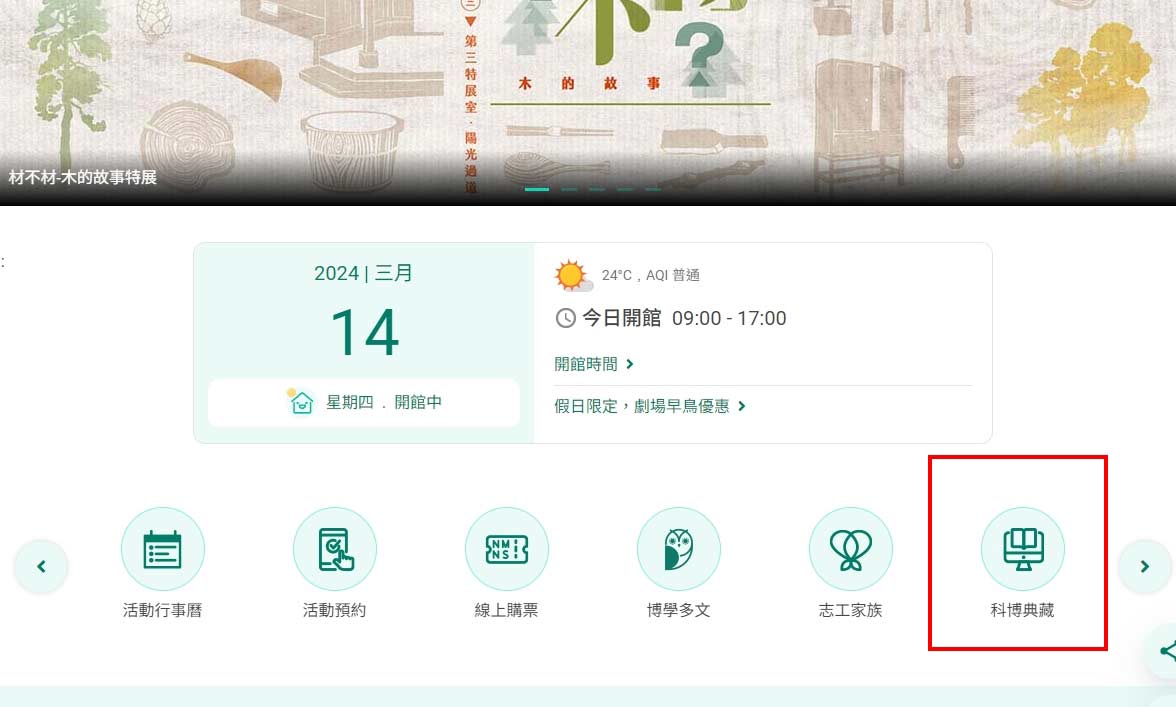Screen dimensions: 1176x707
Task: Click the 材不材-木的故事特展 banner title
Action: (82, 178)
